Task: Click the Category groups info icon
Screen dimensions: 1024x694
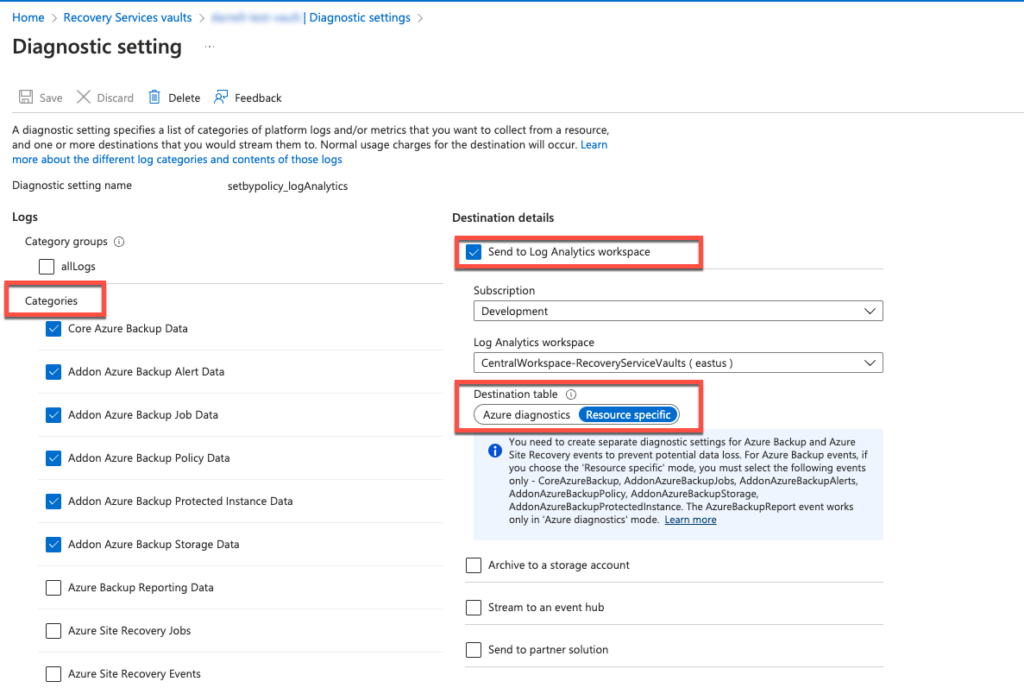Action: pyautogui.click(x=120, y=242)
